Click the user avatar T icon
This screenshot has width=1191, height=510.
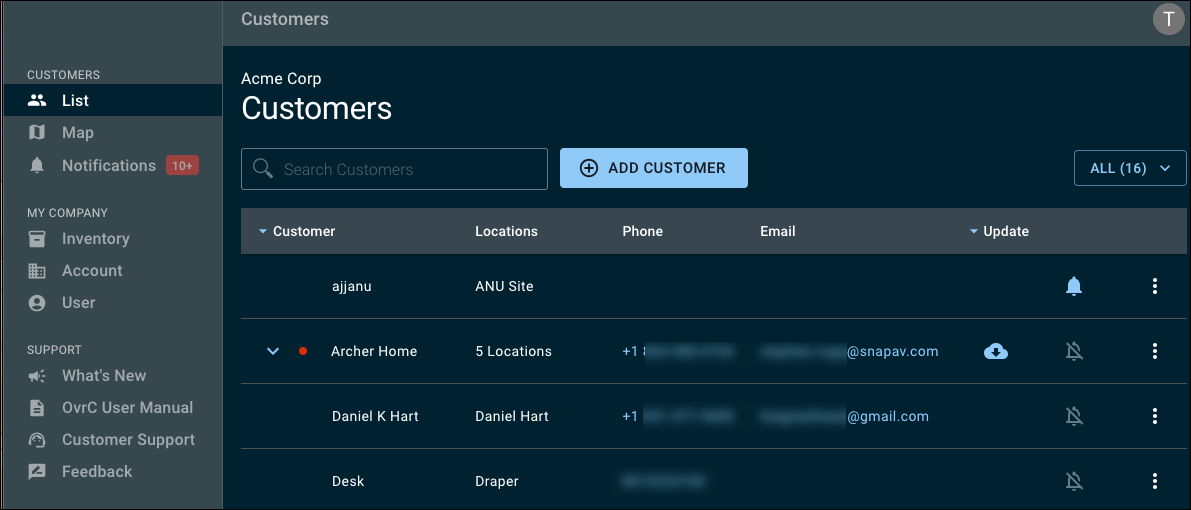click(1168, 19)
